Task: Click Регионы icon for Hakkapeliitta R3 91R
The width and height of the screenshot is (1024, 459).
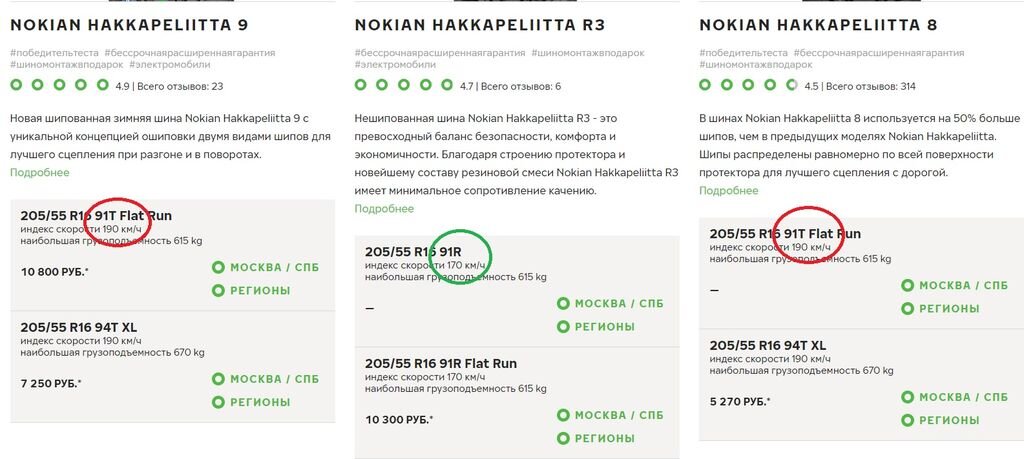Action: (x=563, y=326)
